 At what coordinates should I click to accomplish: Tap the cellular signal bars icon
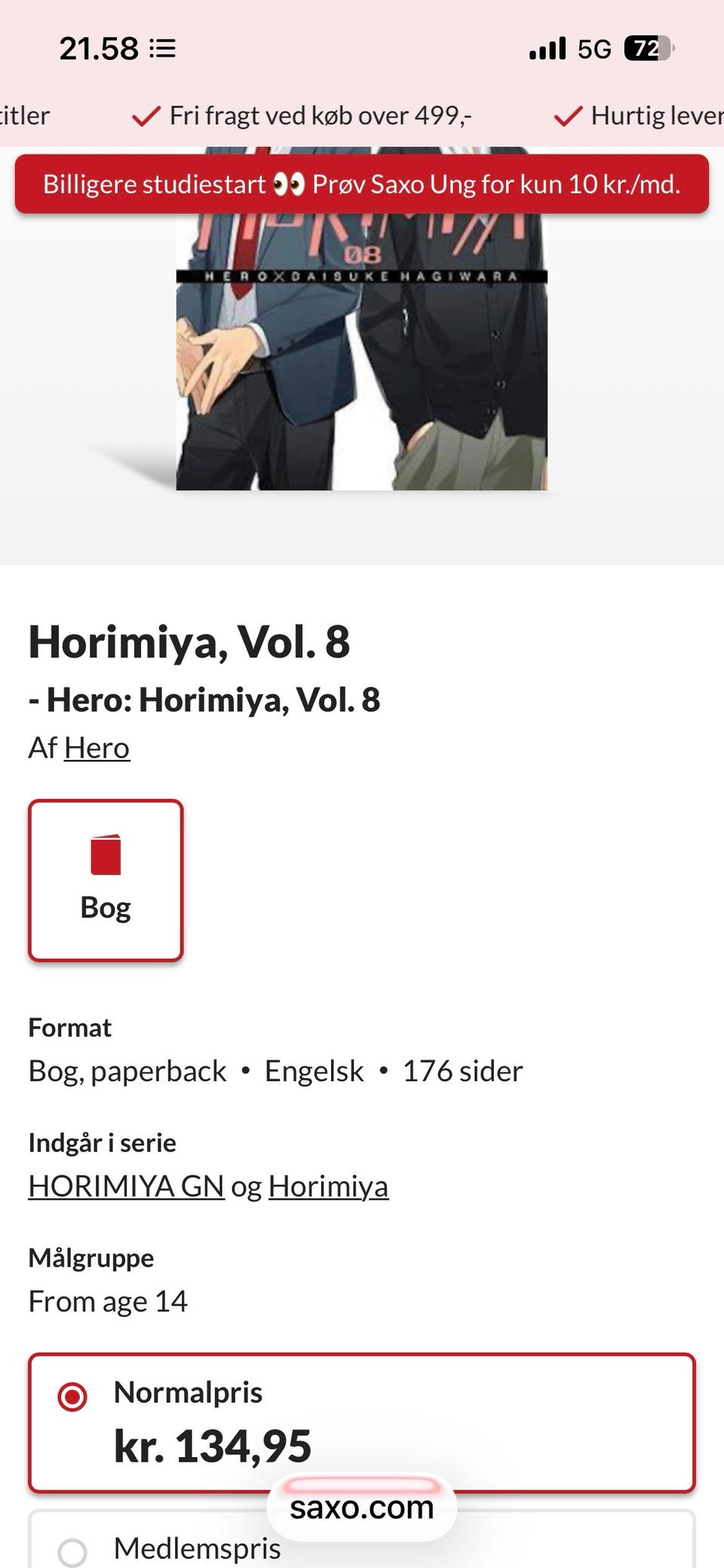pos(548,49)
